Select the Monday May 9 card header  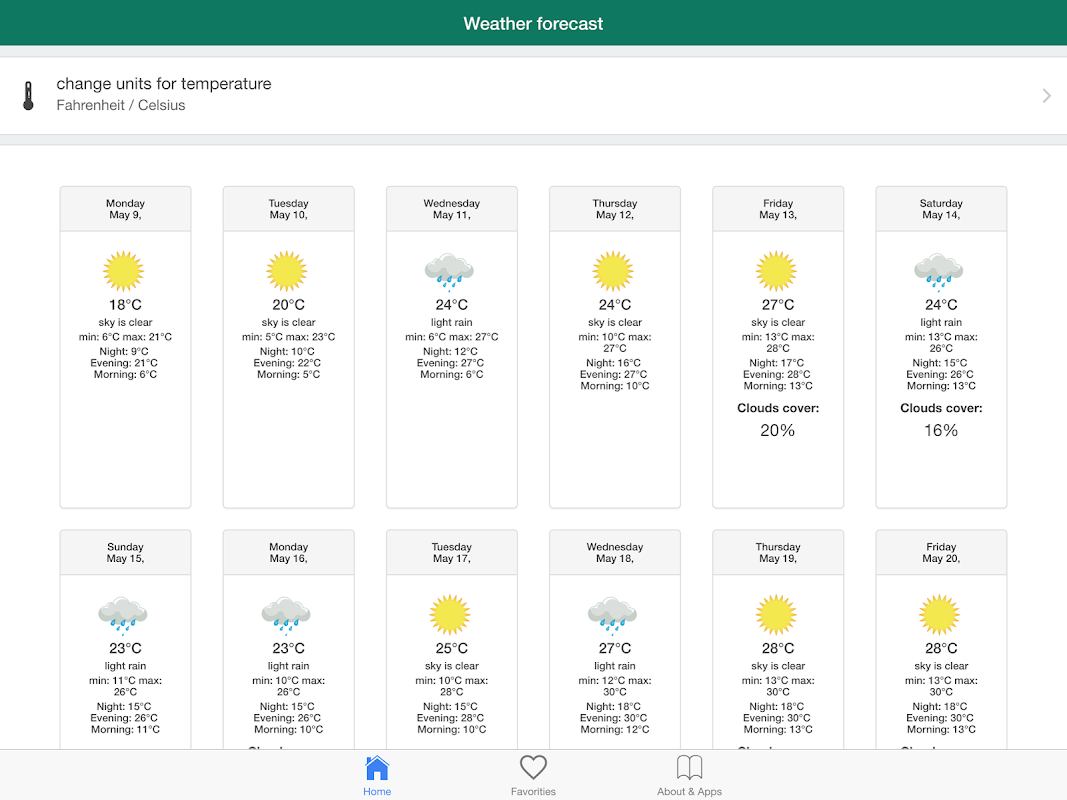pyautogui.click(x=125, y=209)
